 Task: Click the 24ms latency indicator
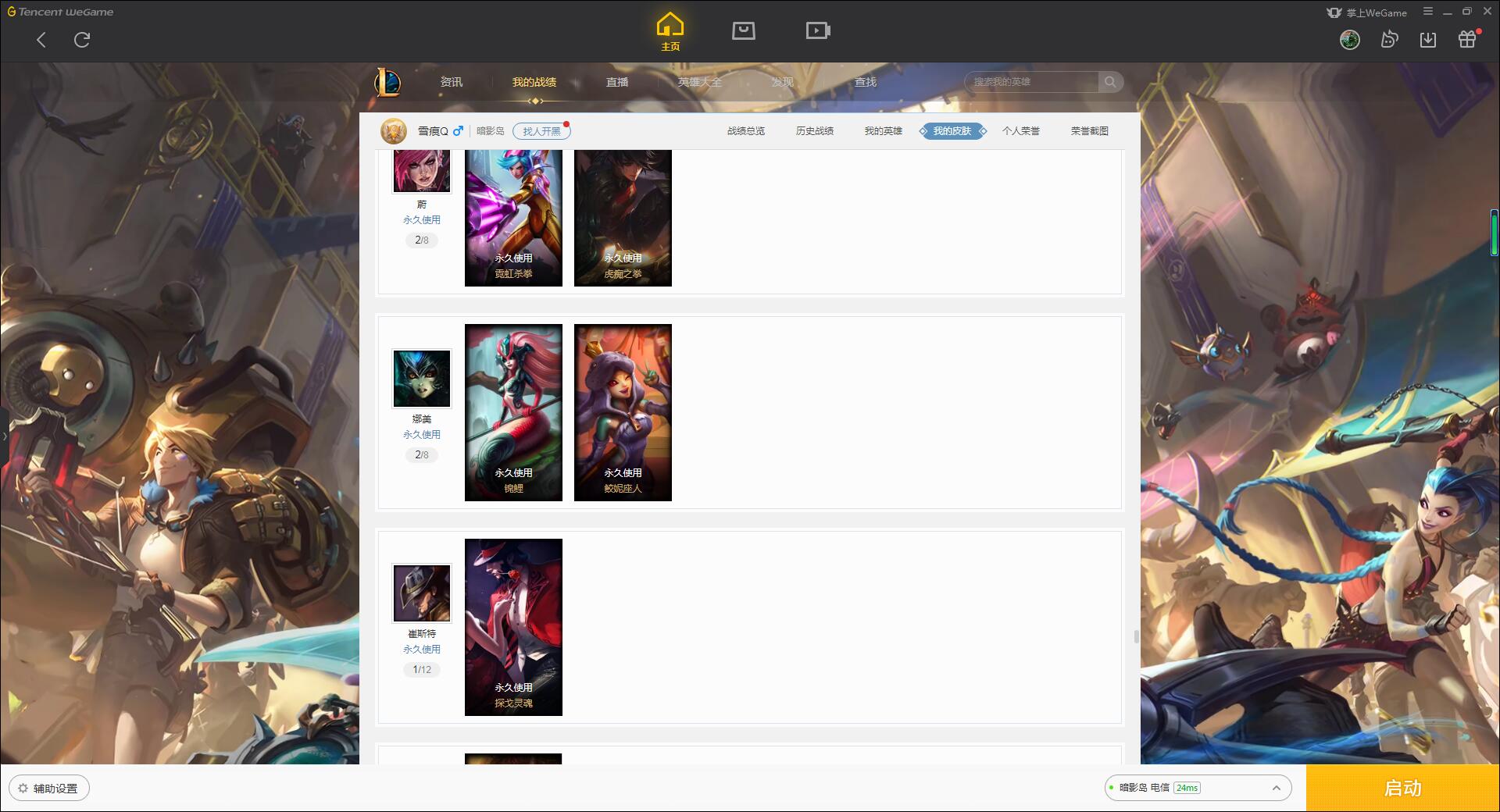[x=1187, y=788]
